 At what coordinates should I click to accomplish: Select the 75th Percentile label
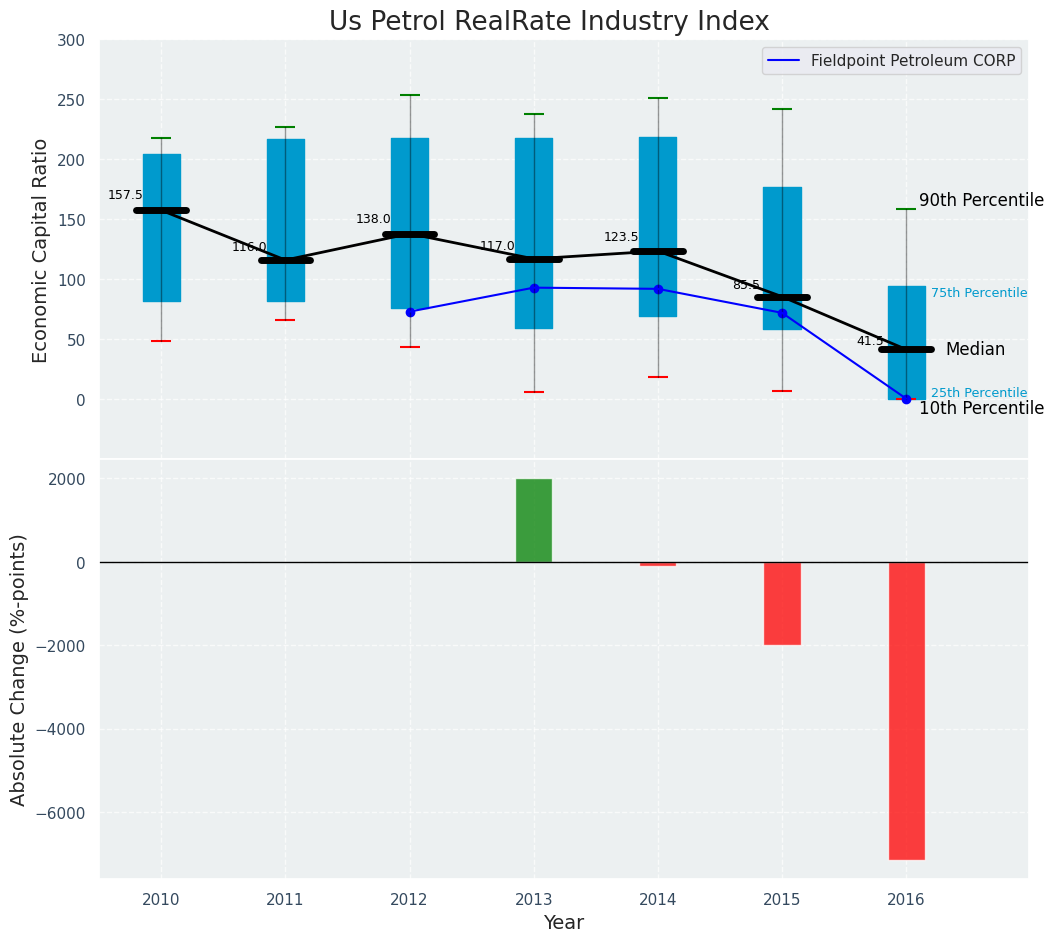(x=978, y=294)
